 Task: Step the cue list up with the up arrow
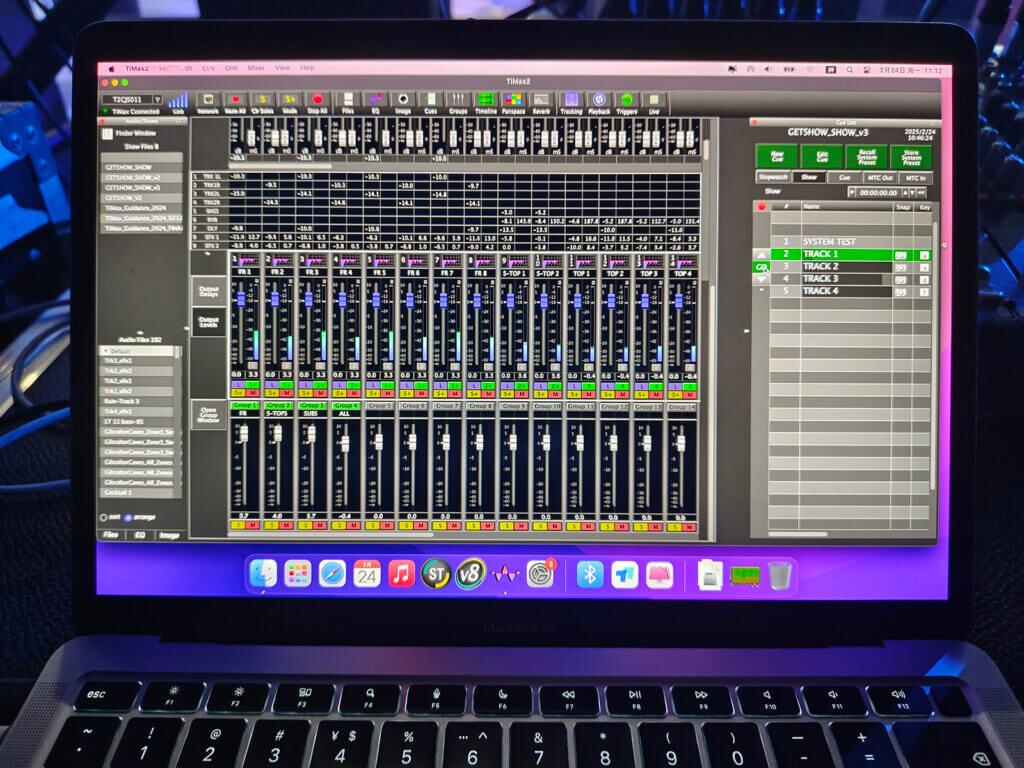coord(761,254)
